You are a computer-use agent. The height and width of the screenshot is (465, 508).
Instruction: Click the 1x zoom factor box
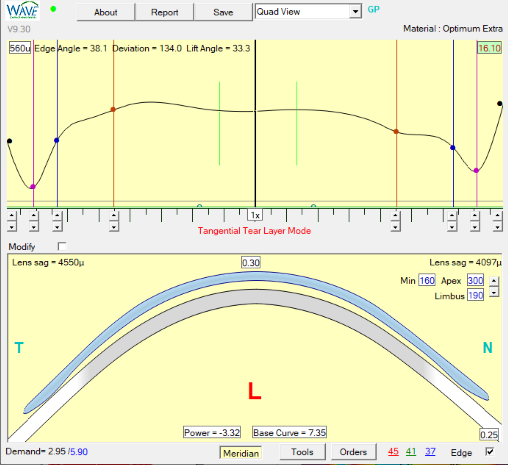click(x=255, y=215)
